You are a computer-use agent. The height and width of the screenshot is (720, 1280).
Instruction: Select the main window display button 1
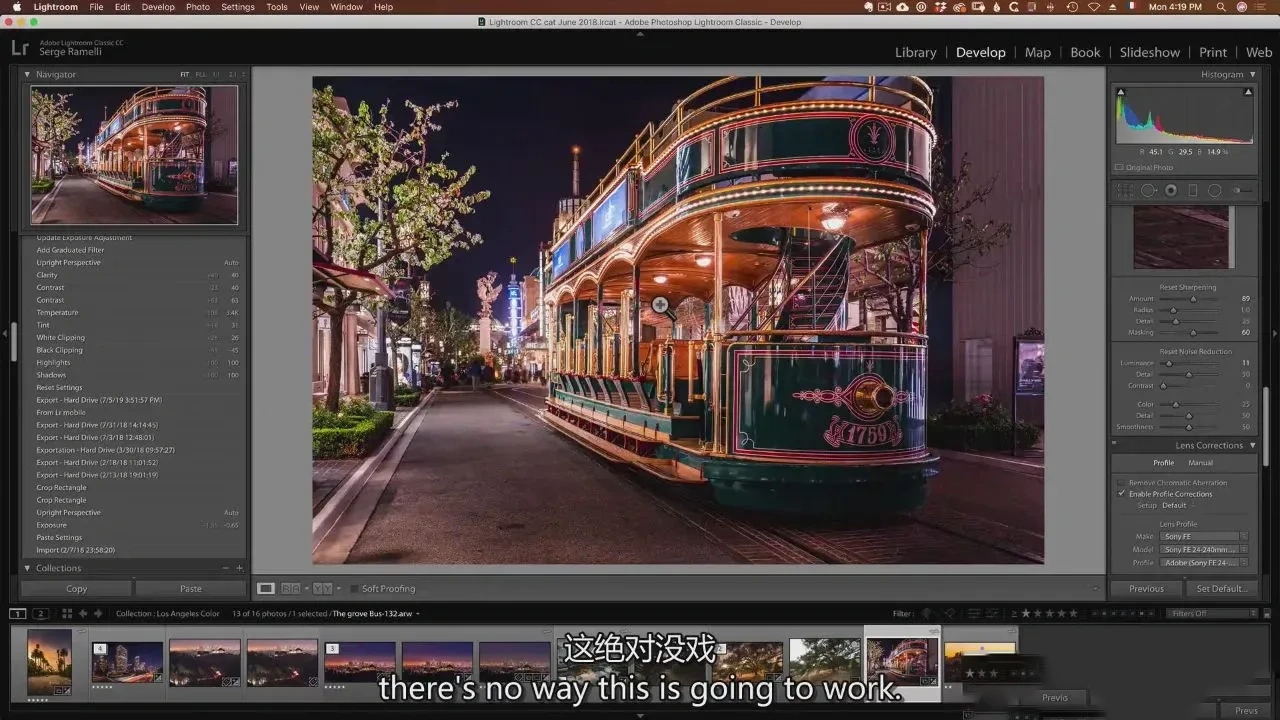pyautogui.click(x=18, y=613)
